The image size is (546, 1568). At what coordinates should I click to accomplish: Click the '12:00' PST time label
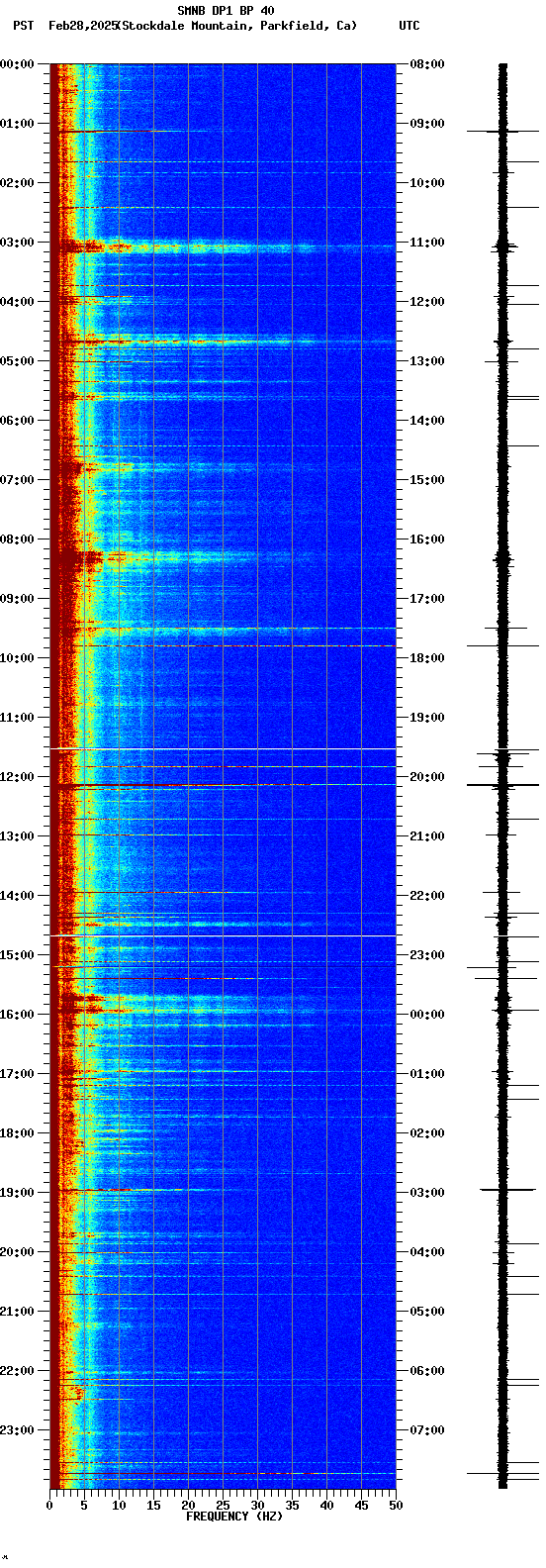(x=17, y=777)
